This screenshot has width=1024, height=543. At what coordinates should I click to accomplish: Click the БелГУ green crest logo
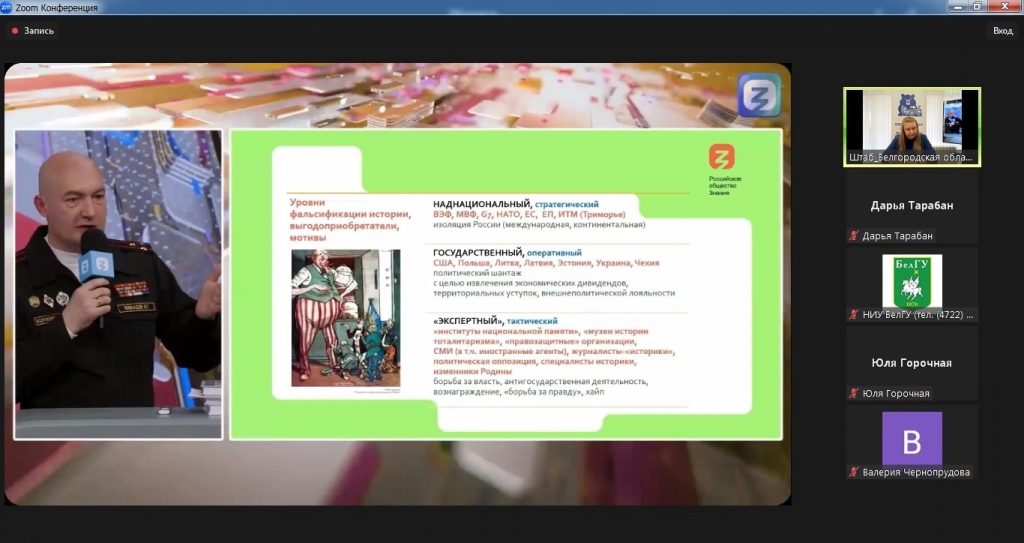(912, 281)
